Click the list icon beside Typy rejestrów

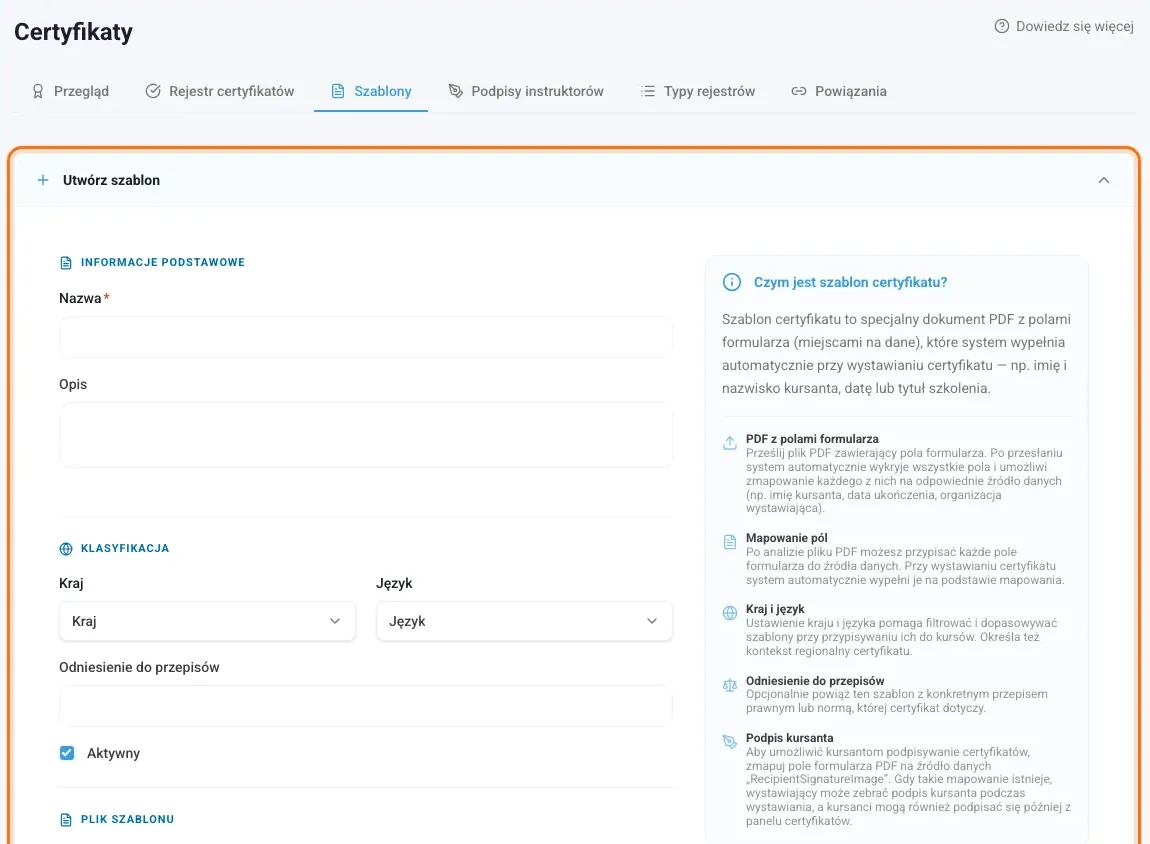tap(648, 91)
